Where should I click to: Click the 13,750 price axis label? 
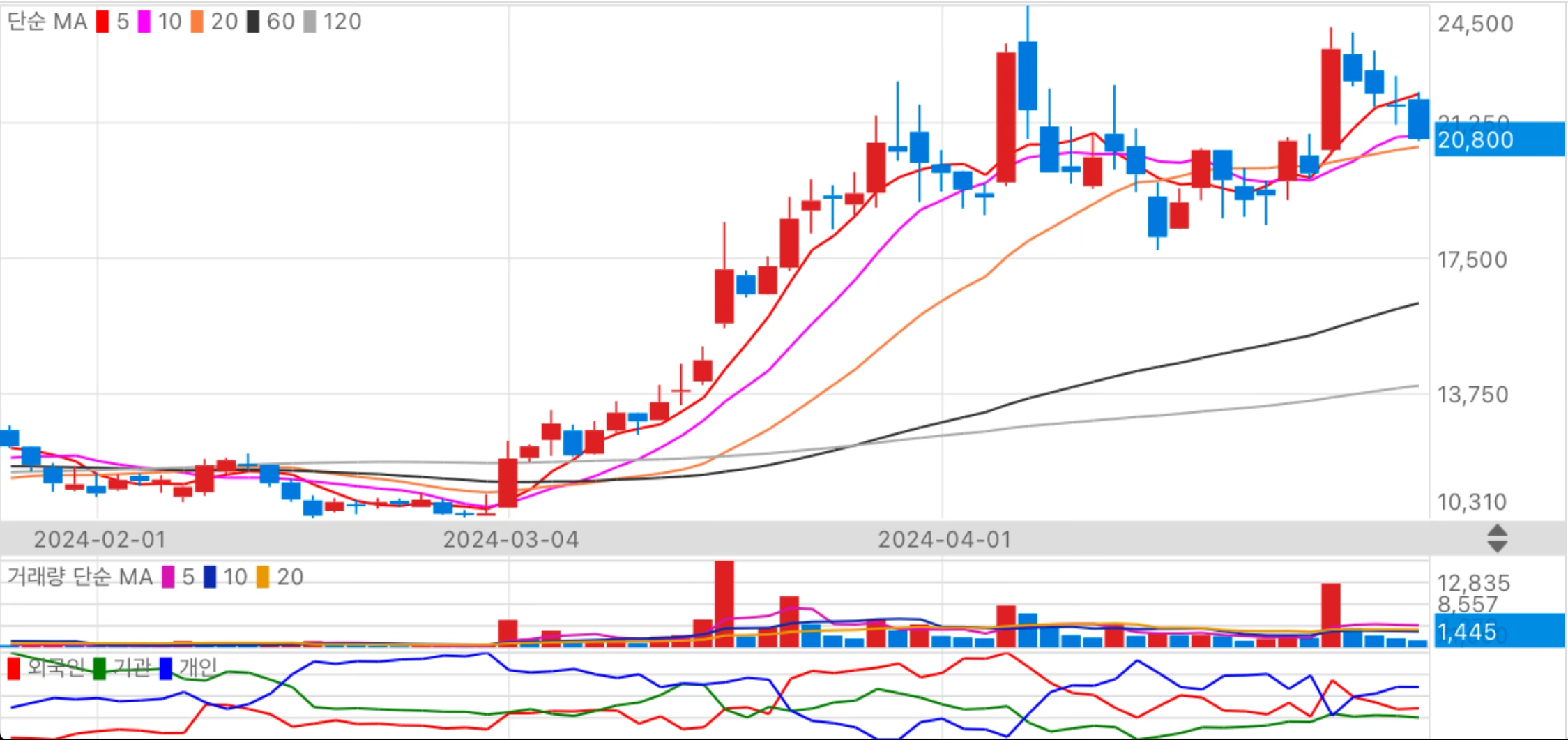click(1472, 395)
